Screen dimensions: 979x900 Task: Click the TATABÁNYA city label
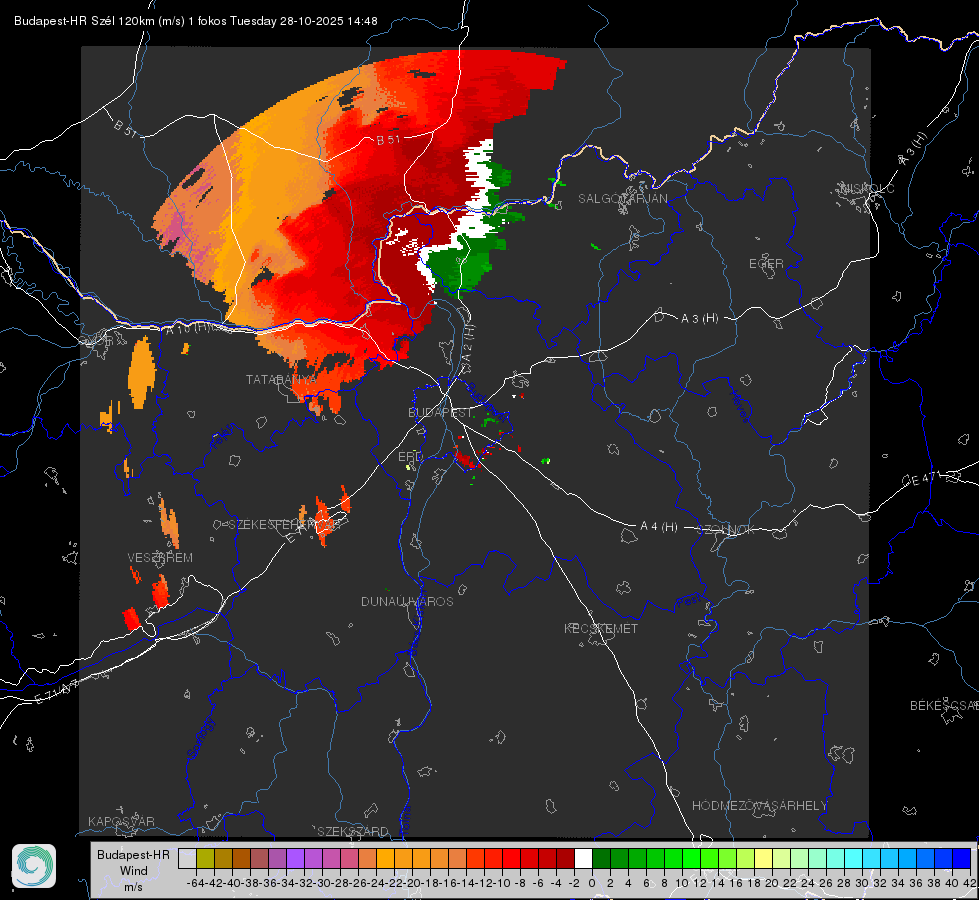click(281, 380)
